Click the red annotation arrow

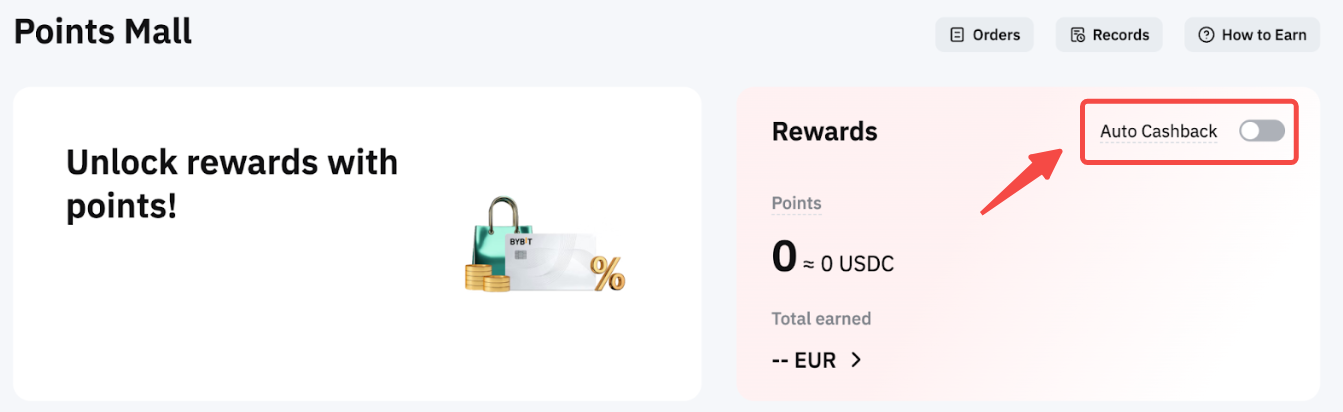tap(1021, 180)
